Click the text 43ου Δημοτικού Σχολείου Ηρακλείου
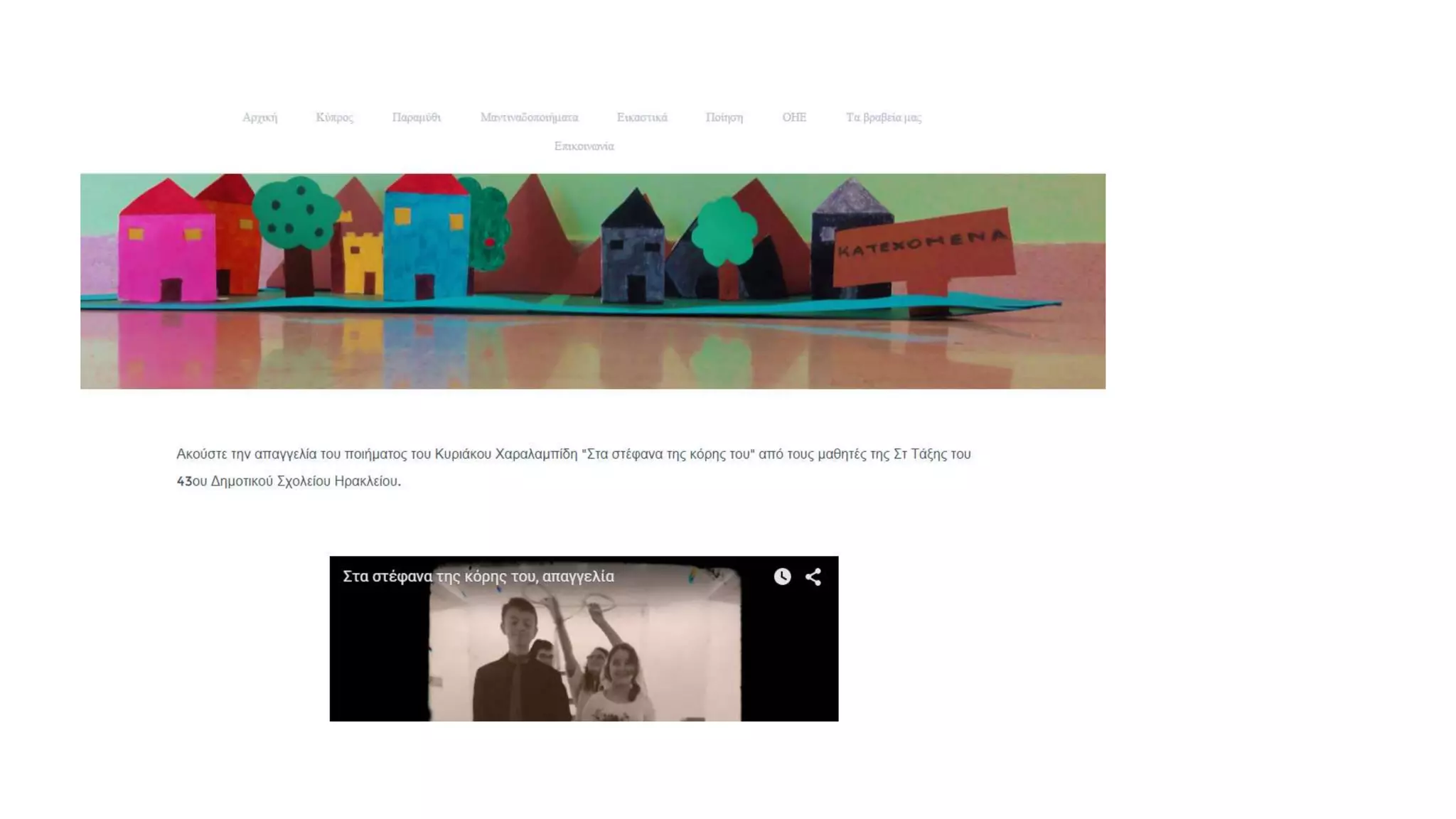The image size is (1456, 819). (289, 481)
